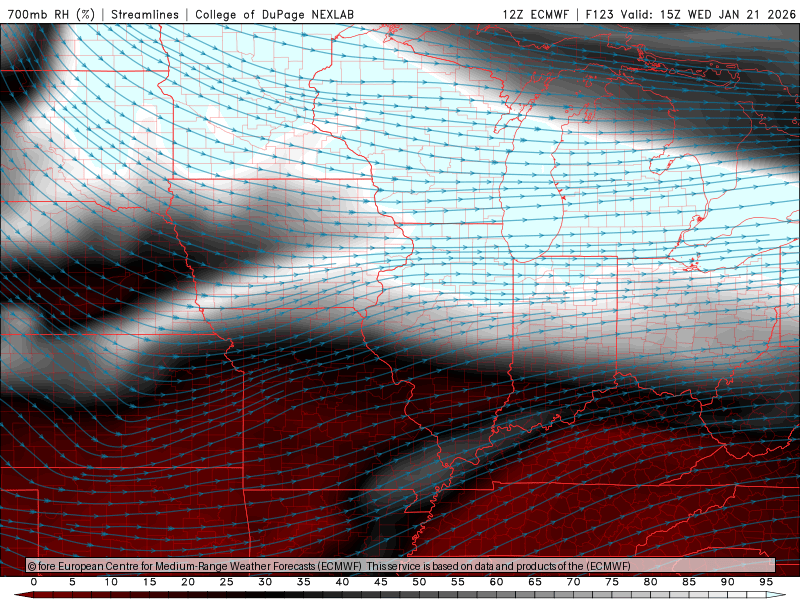
Task: Click the "45" humidity scale number
Action: point(381,582)
